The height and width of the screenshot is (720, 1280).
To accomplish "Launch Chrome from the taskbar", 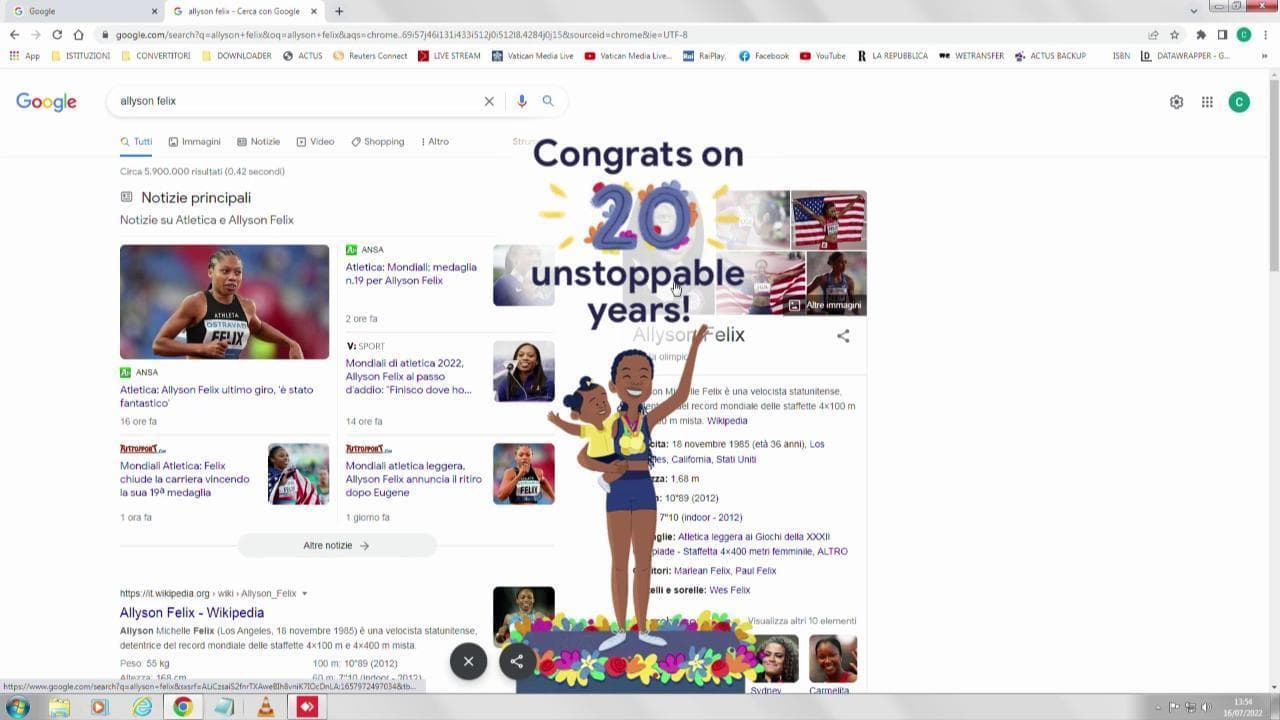I will click(x=182, y=707).
